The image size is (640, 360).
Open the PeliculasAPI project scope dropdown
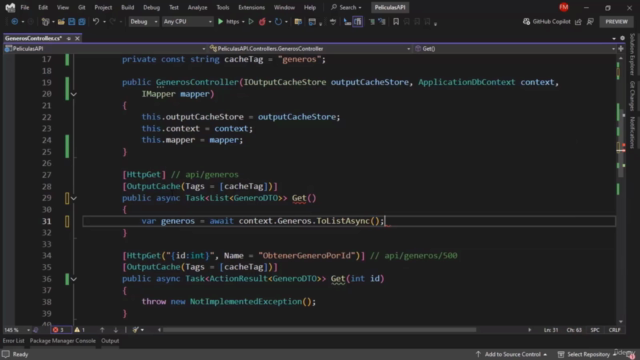(x=105, y=49)
